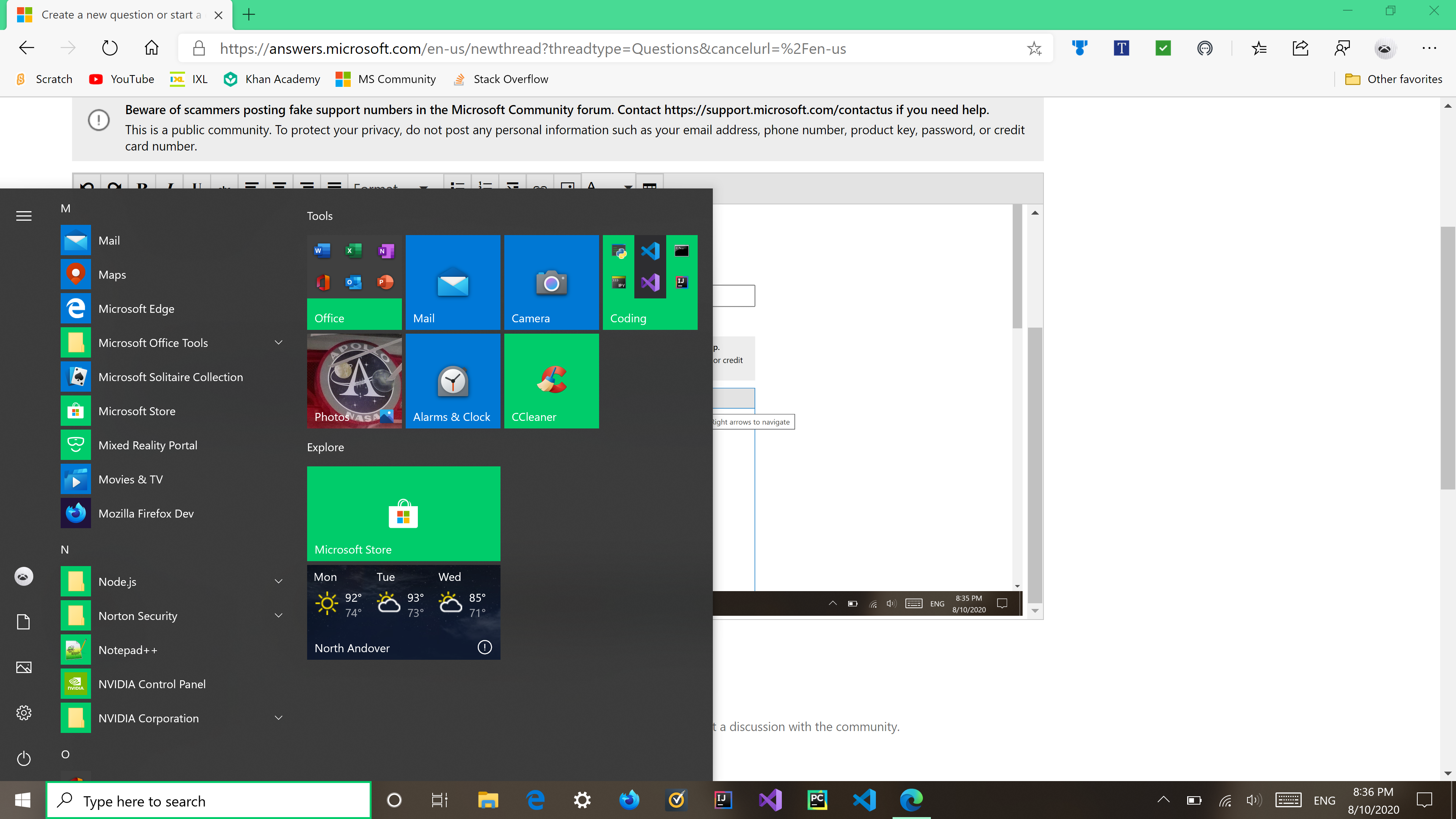Open Settings gear in Start sidebar
Viewport: 1456px width, 819px height.
24,713
